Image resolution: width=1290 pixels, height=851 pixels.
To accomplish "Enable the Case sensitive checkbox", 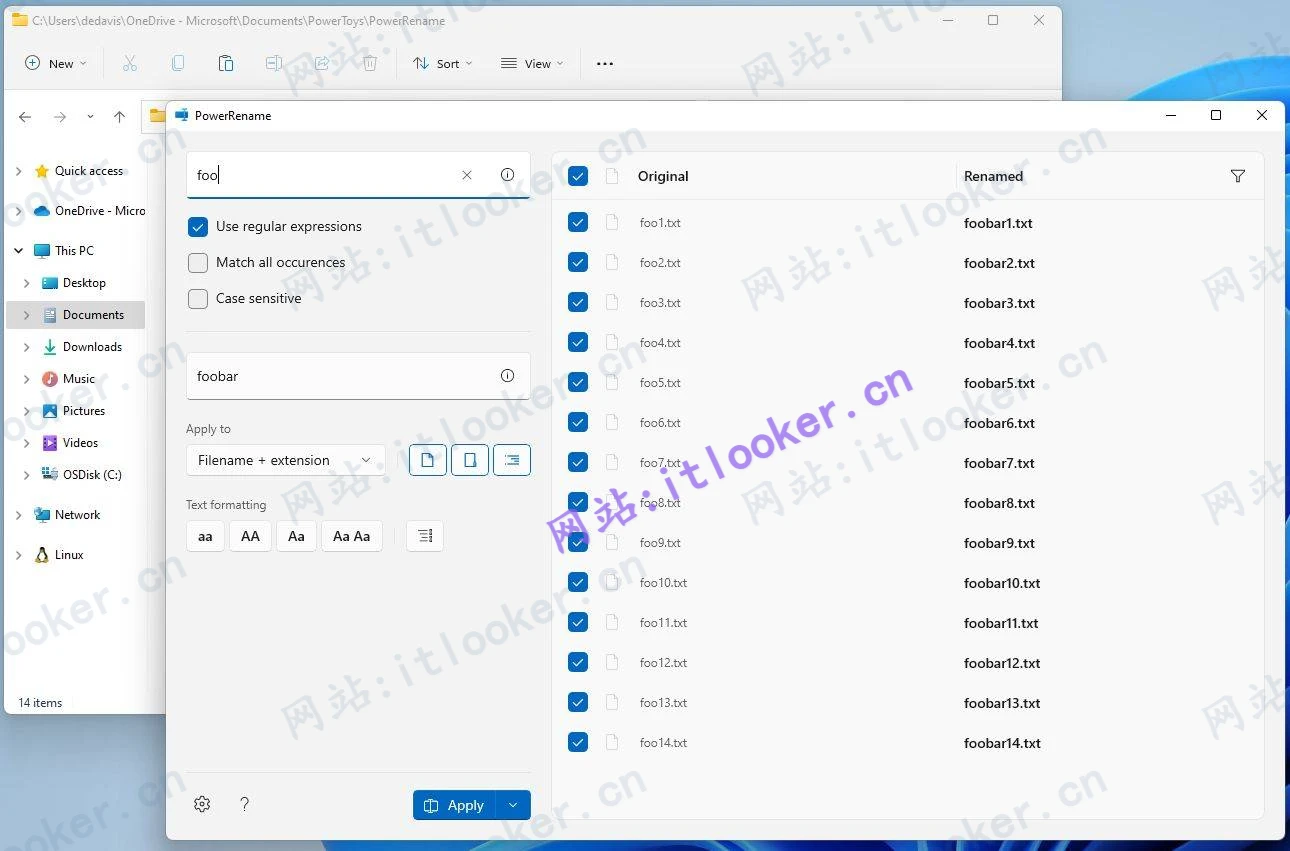I will pos(198,299).
